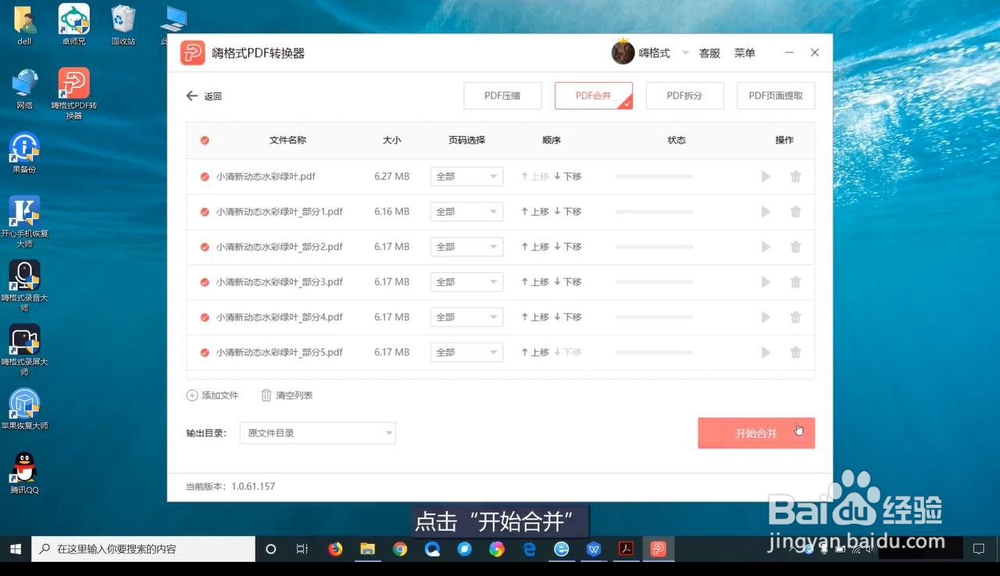This screenshot has height=576, width=1000.
Task: Switch to the PDF拆分 tab
Action: [684, 96]
